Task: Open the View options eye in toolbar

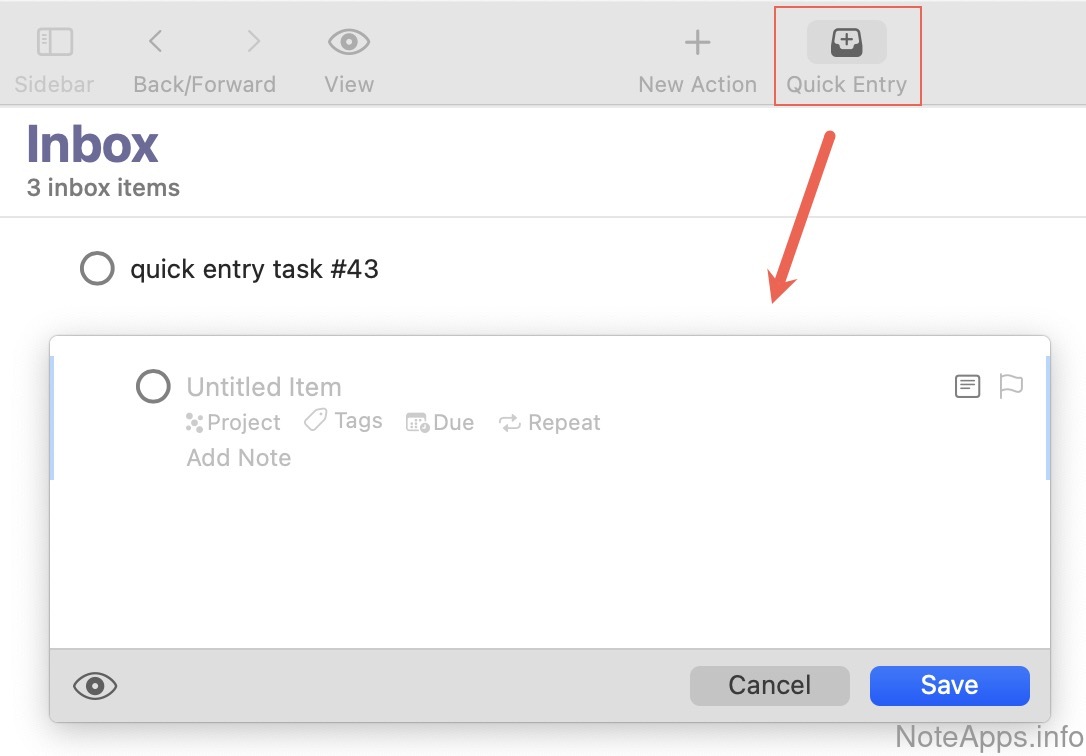Action: click(349, 42)
